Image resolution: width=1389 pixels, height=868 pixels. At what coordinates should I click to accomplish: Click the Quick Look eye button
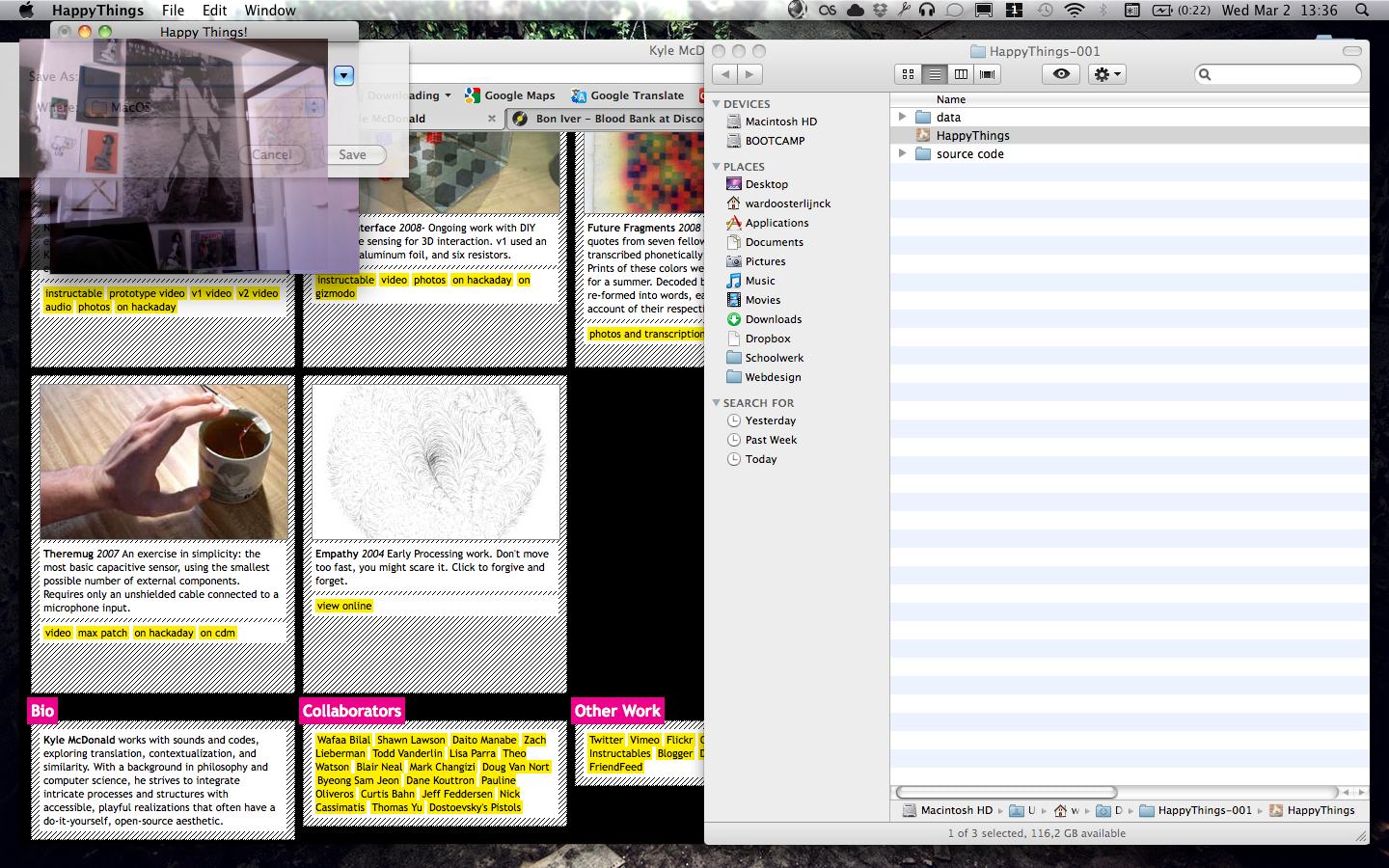[1061, 74]
